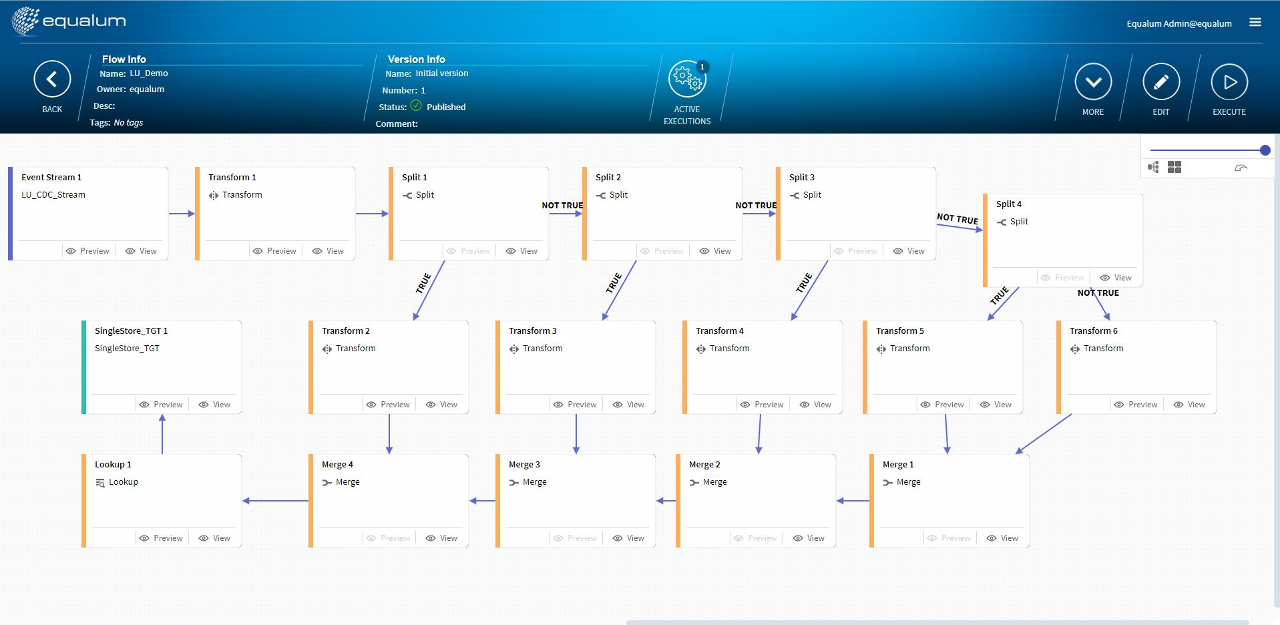The image size is (1280, 625).
Task: Click the EDIT pencil icon
Action: (1161, 81)
